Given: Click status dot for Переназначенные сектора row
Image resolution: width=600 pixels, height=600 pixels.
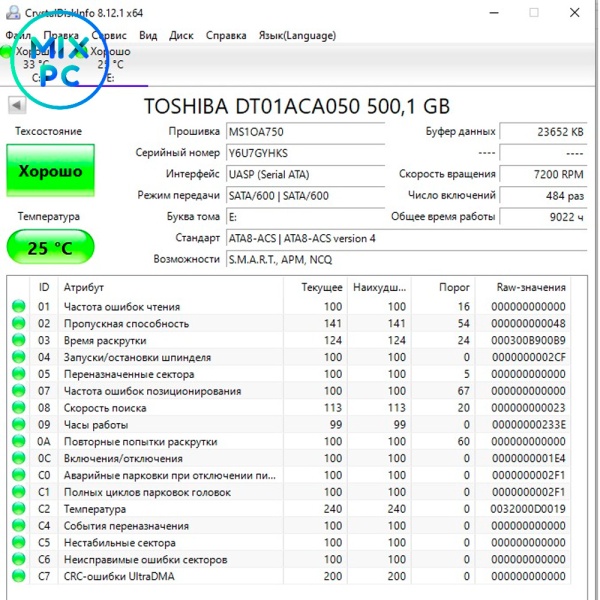Looking at the screenshot, I should 18,373.
